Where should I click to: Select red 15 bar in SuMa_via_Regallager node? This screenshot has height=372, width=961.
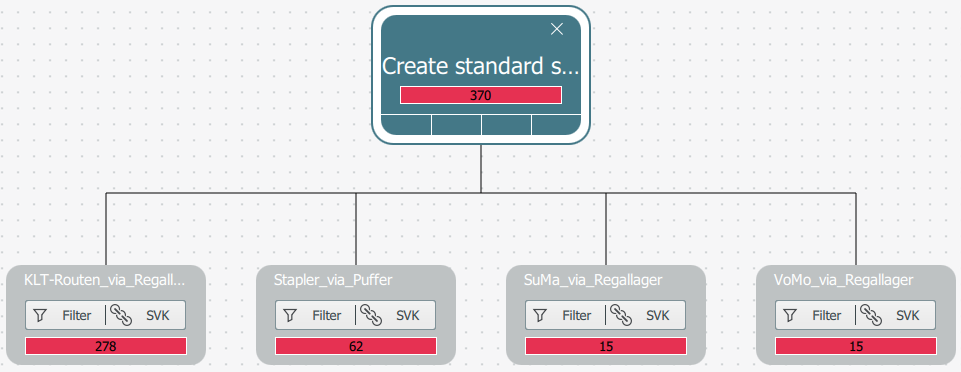point(606,346)
